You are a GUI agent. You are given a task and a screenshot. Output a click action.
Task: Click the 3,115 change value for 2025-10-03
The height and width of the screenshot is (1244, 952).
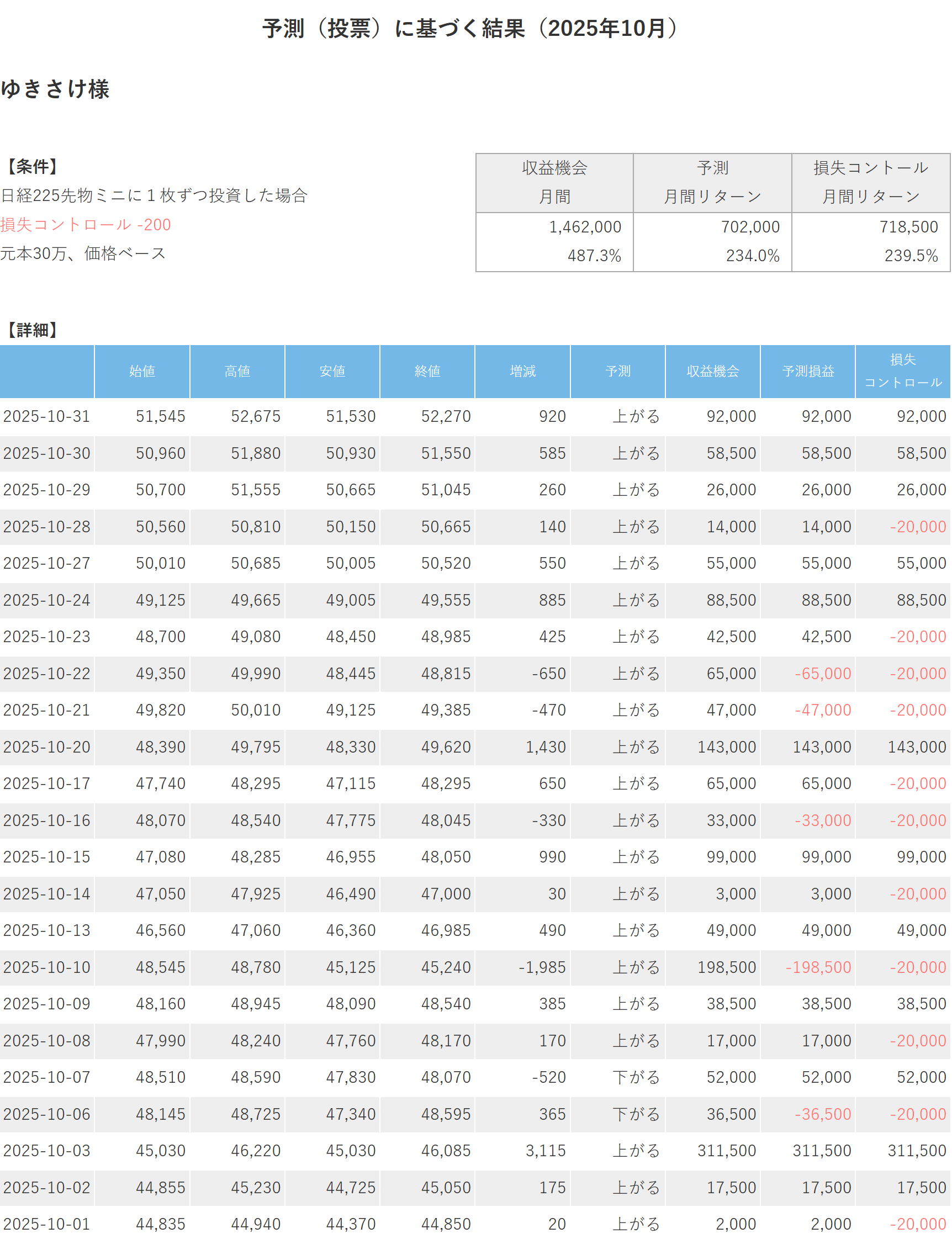[545, 1151]
